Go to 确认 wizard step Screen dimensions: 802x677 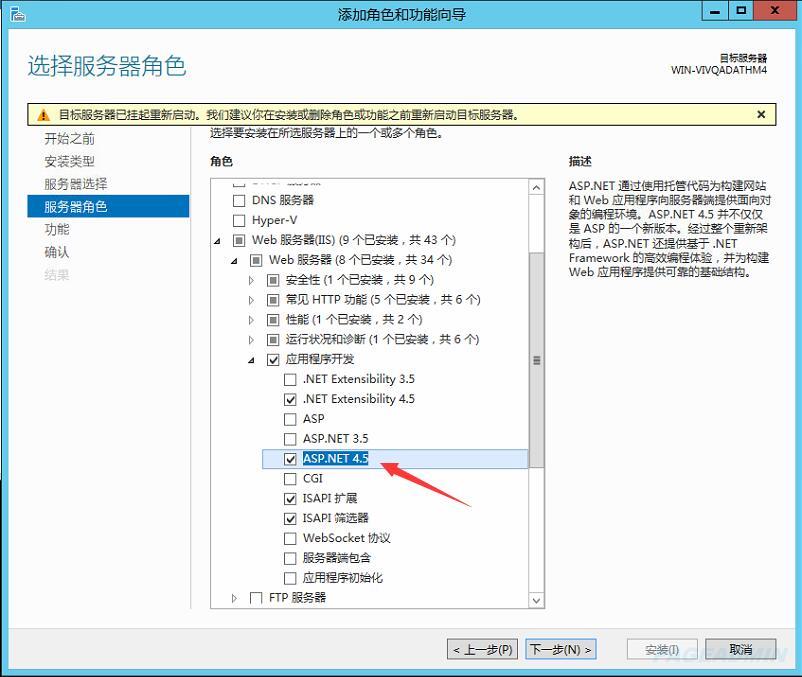[57, 252]
